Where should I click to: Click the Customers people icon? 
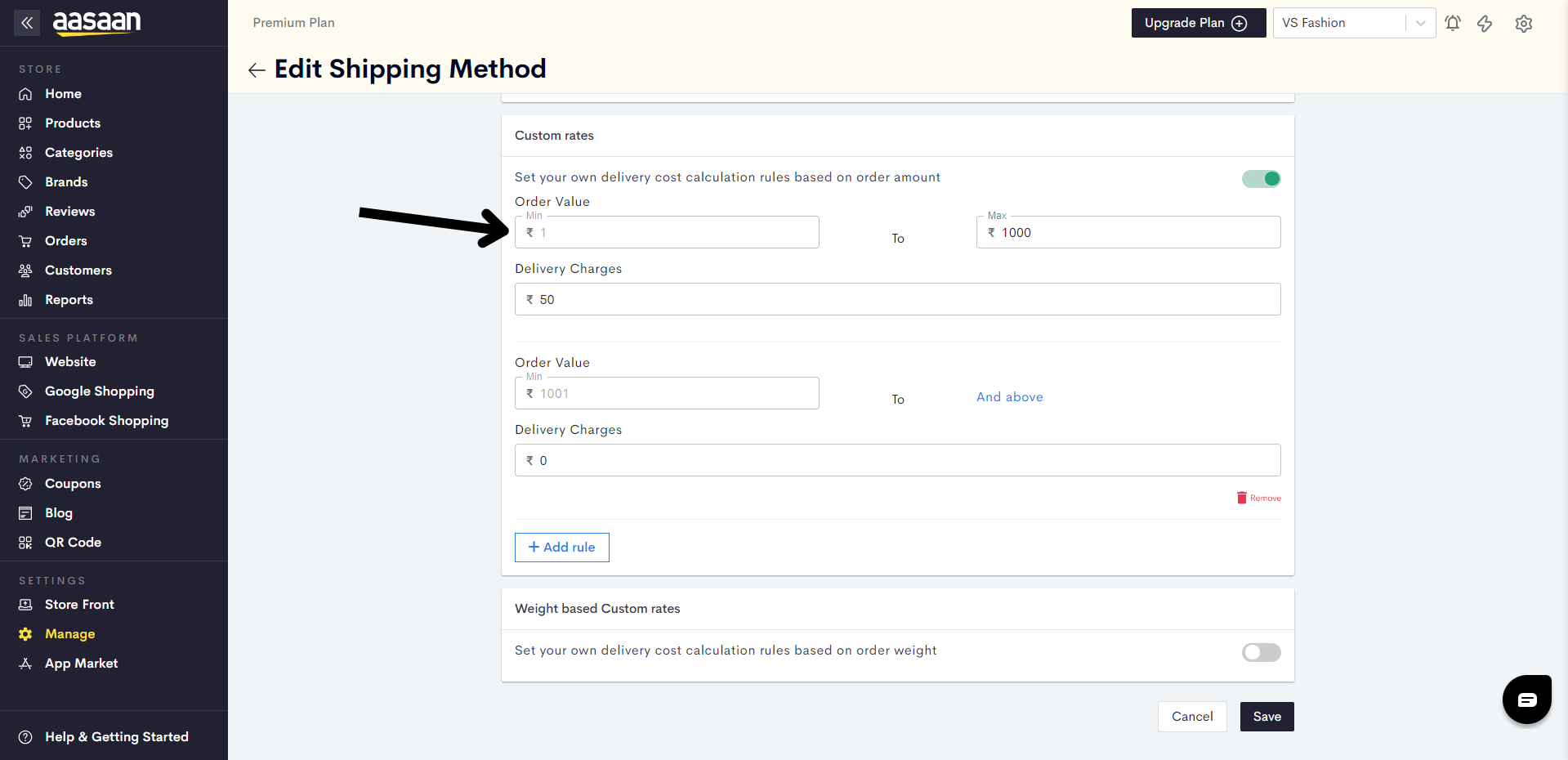point(25,270)
